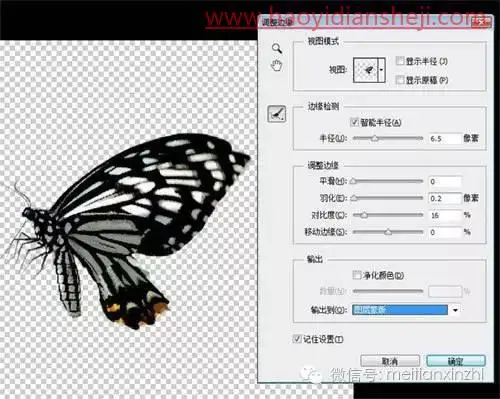Click the 取消 cancel button
The height and width of the screenshot is (399, 500).
click(x=390, y=361)
